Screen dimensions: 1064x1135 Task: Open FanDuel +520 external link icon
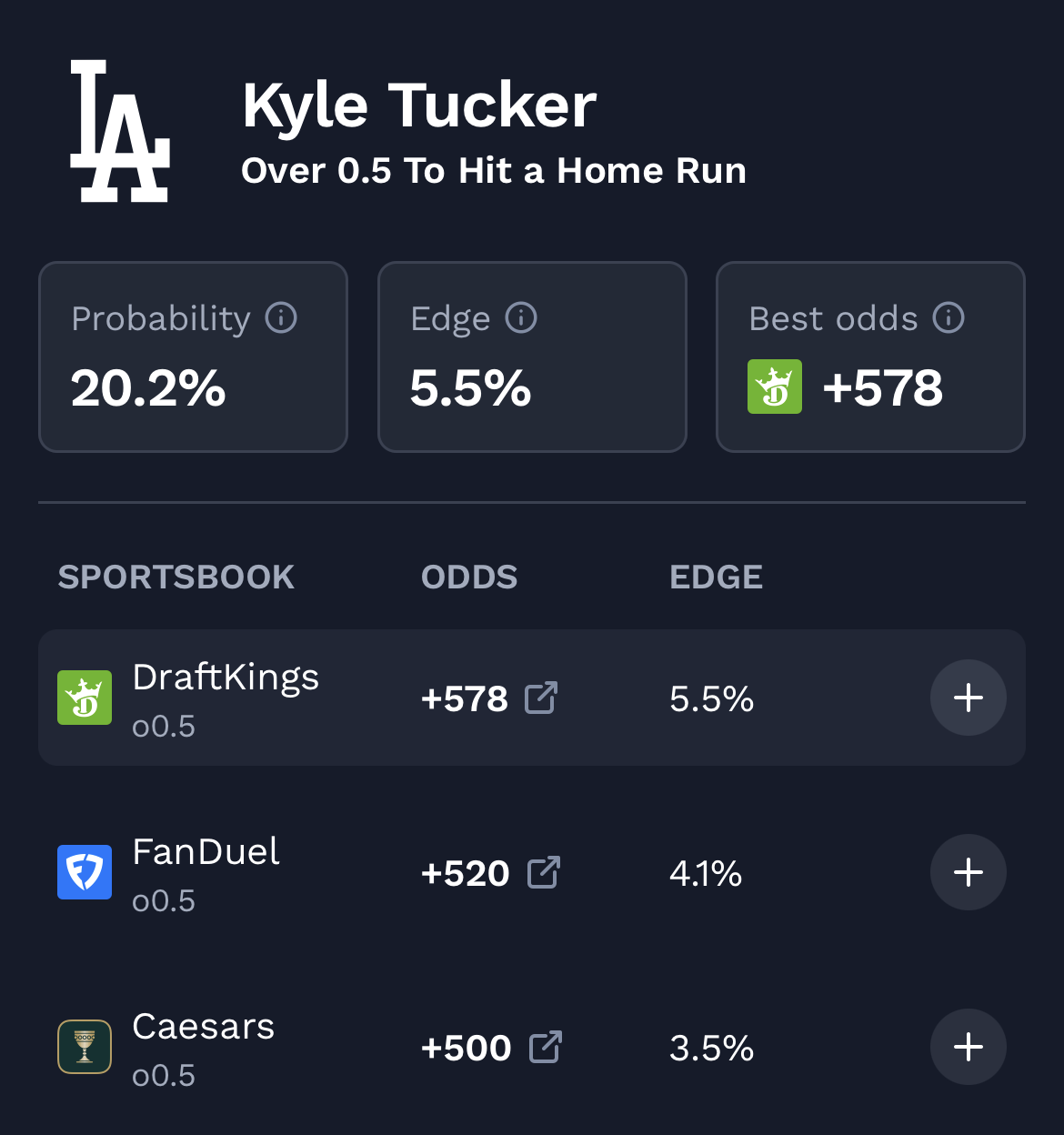point(544,872)
